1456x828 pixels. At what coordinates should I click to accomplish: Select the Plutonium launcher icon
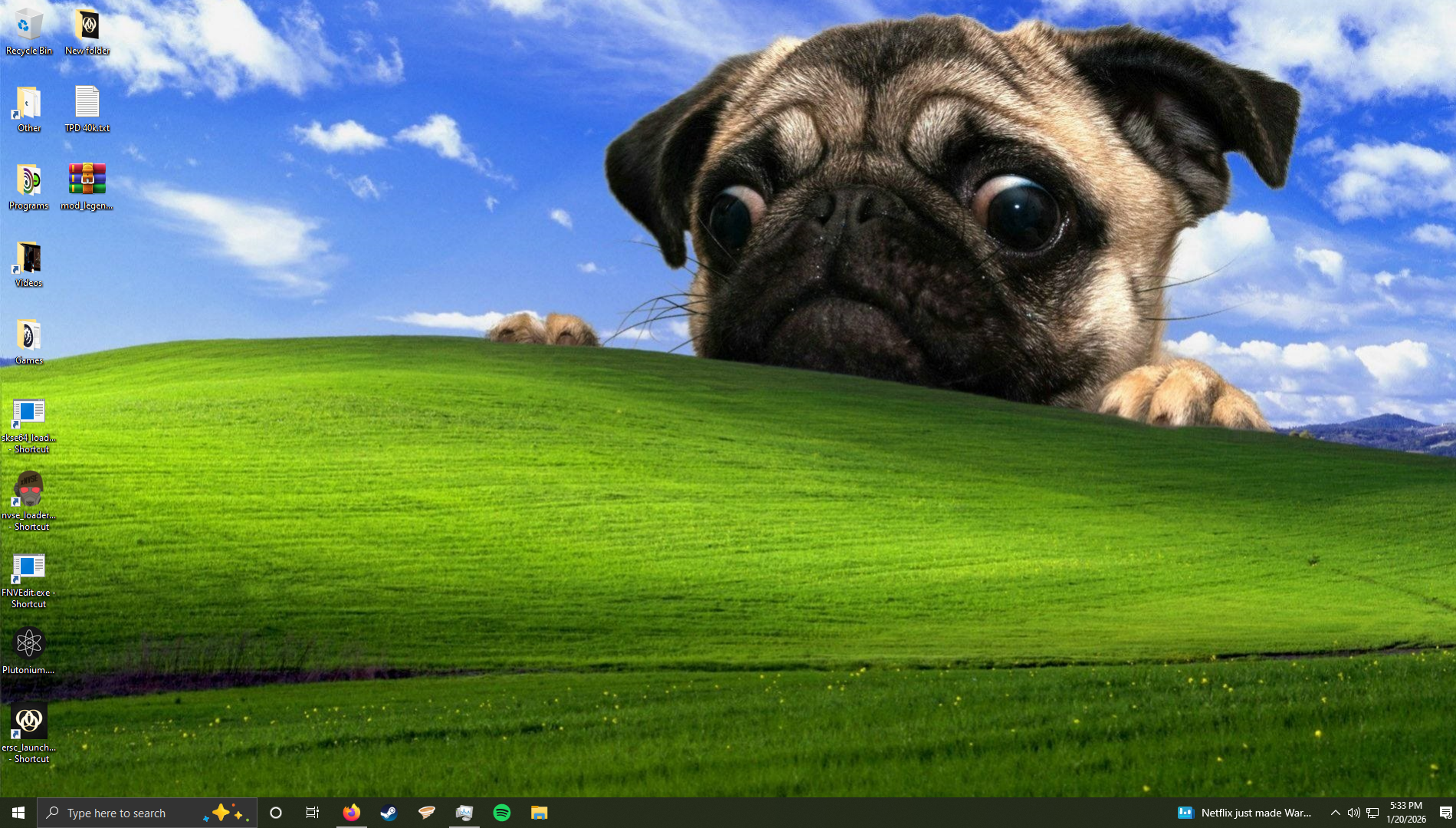point(29,649)
